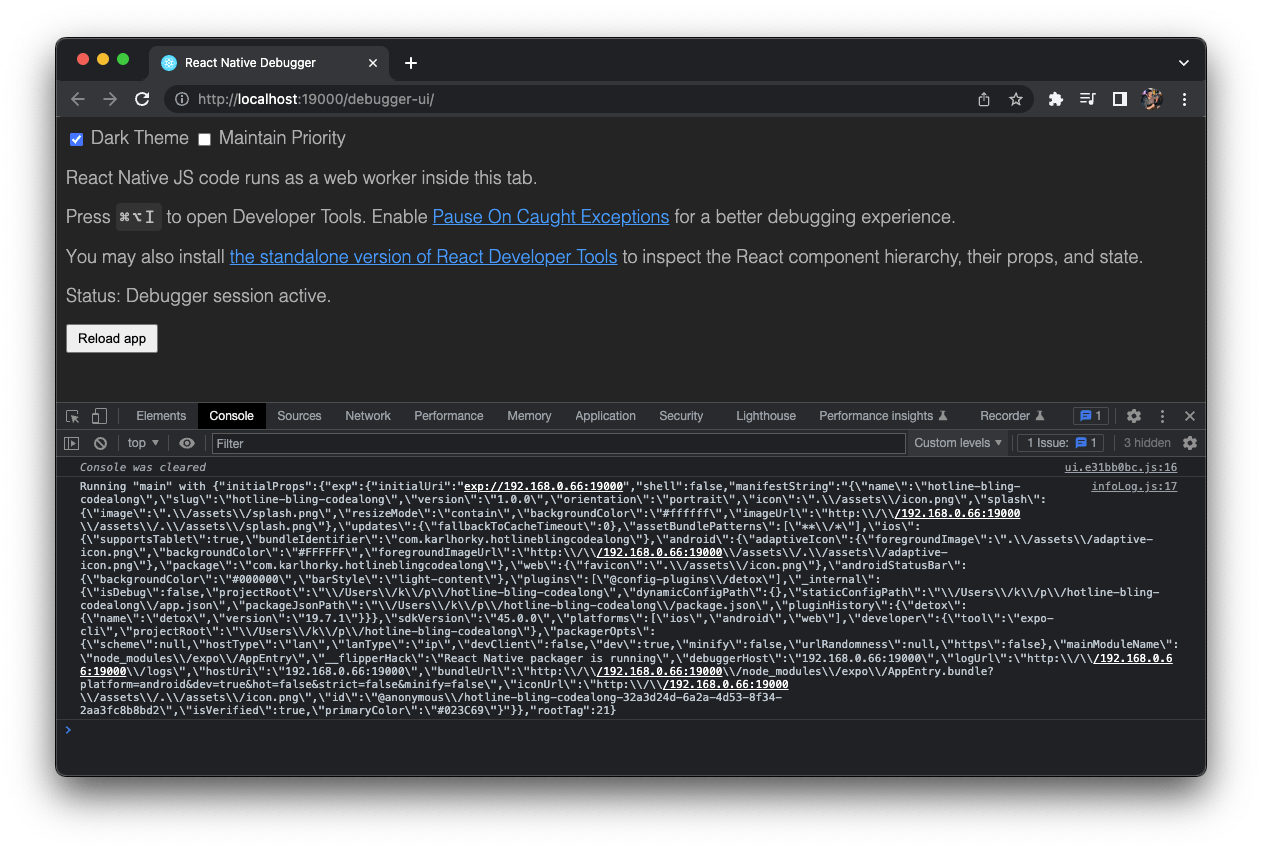Bookmark this page with star icon
Viewport: 1262px width, 850px height.
point(1016,99)
